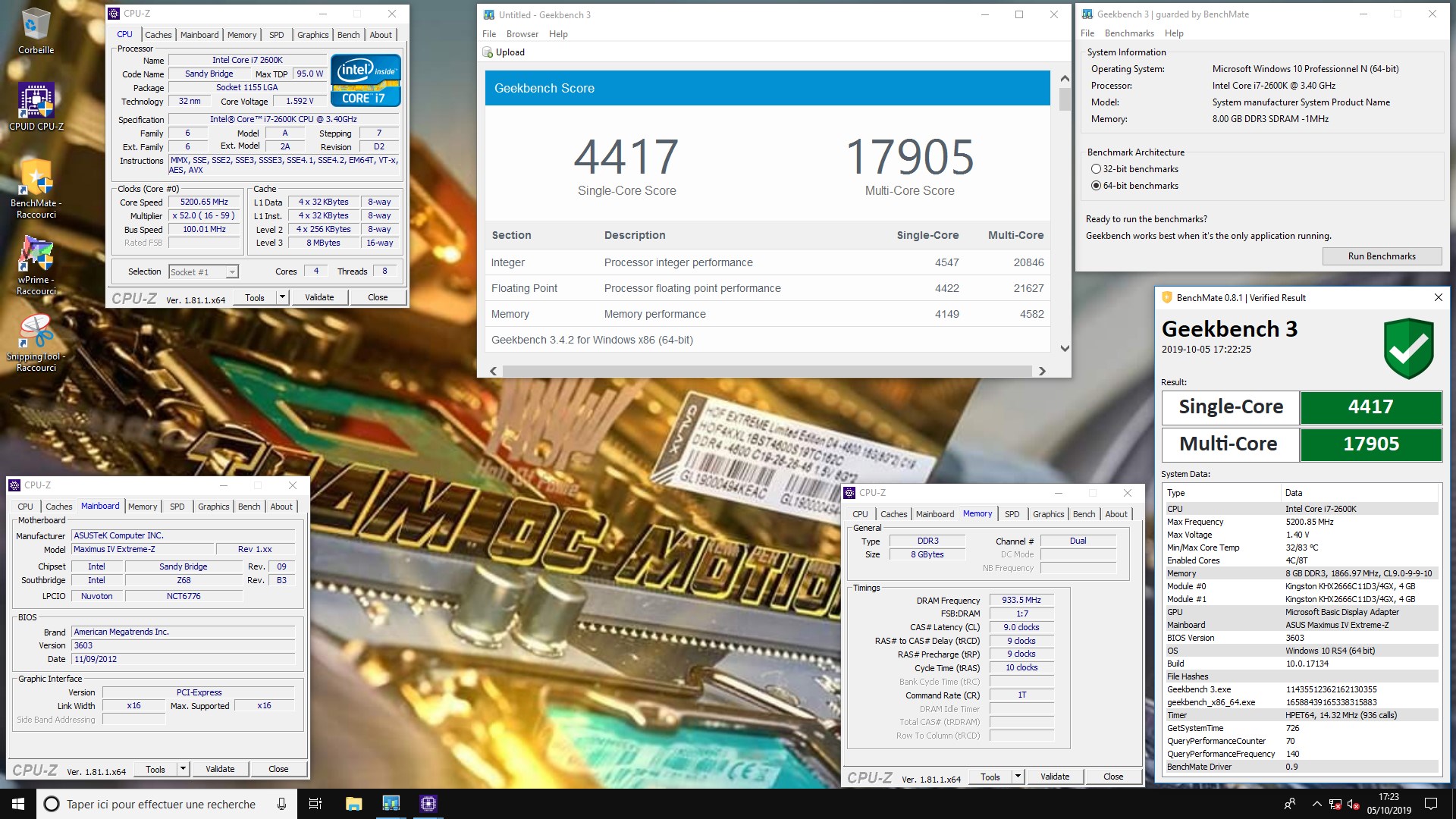Open Graphics tab in Memory CPU-Z window
The width and height of the screenshot is (1456, 819).
1048,514
